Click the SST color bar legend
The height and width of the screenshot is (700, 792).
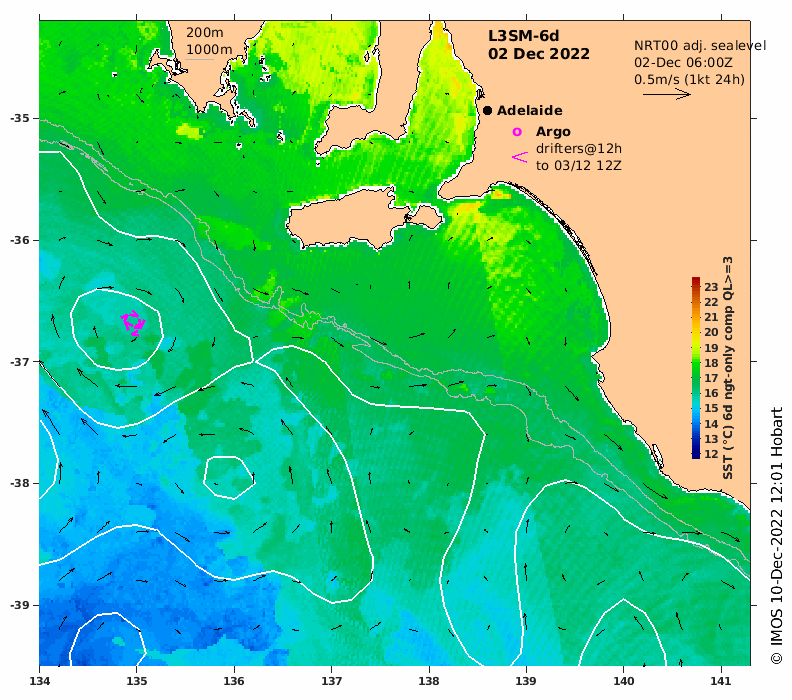pos(696,368)
